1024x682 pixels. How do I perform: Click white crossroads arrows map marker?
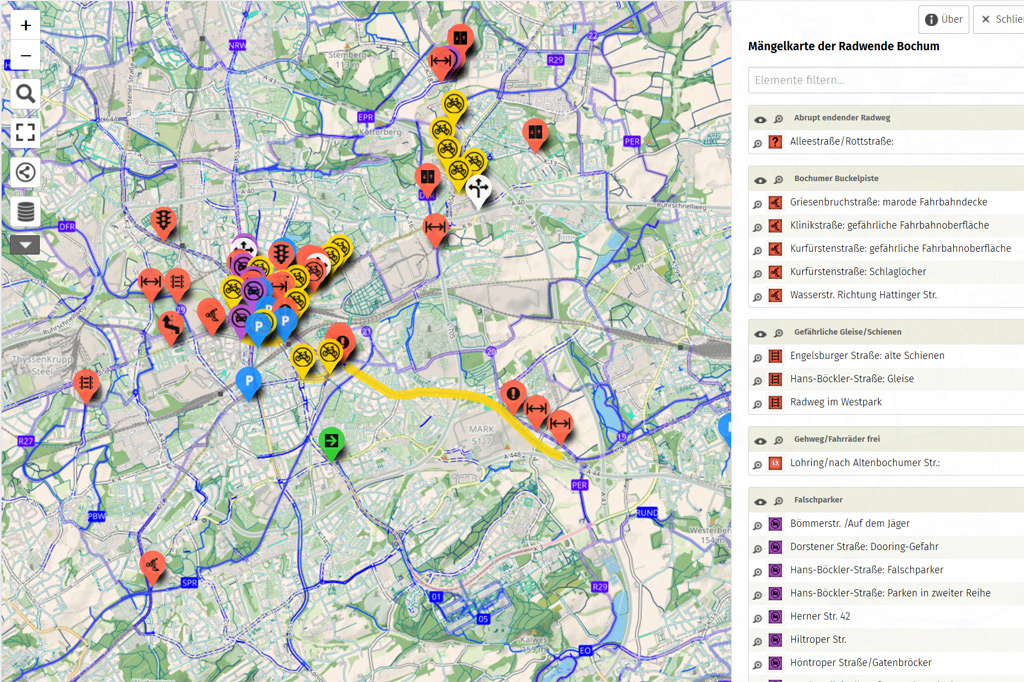click(478, 189)
